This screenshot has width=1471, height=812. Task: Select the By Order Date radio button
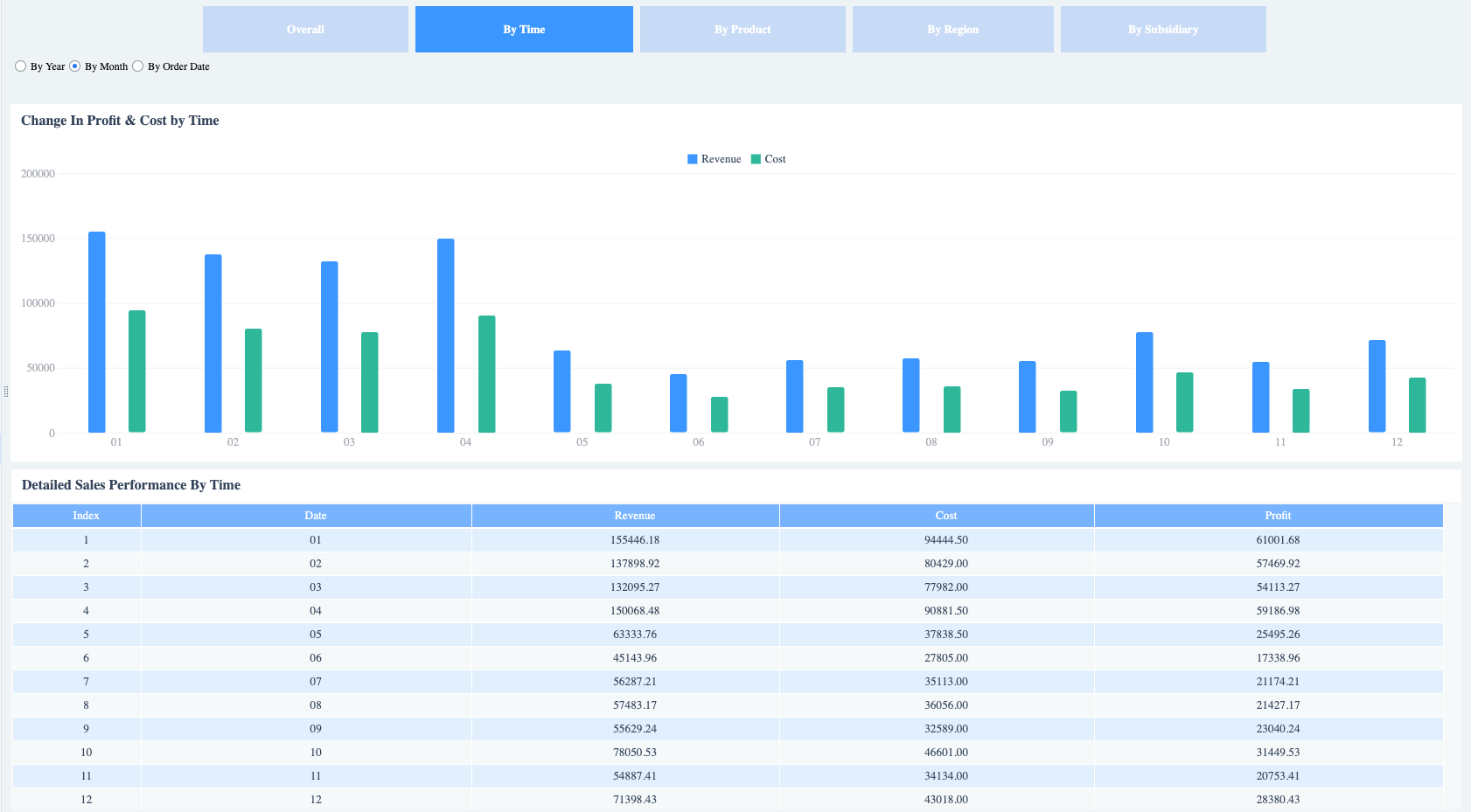click(x=137, y=66)
